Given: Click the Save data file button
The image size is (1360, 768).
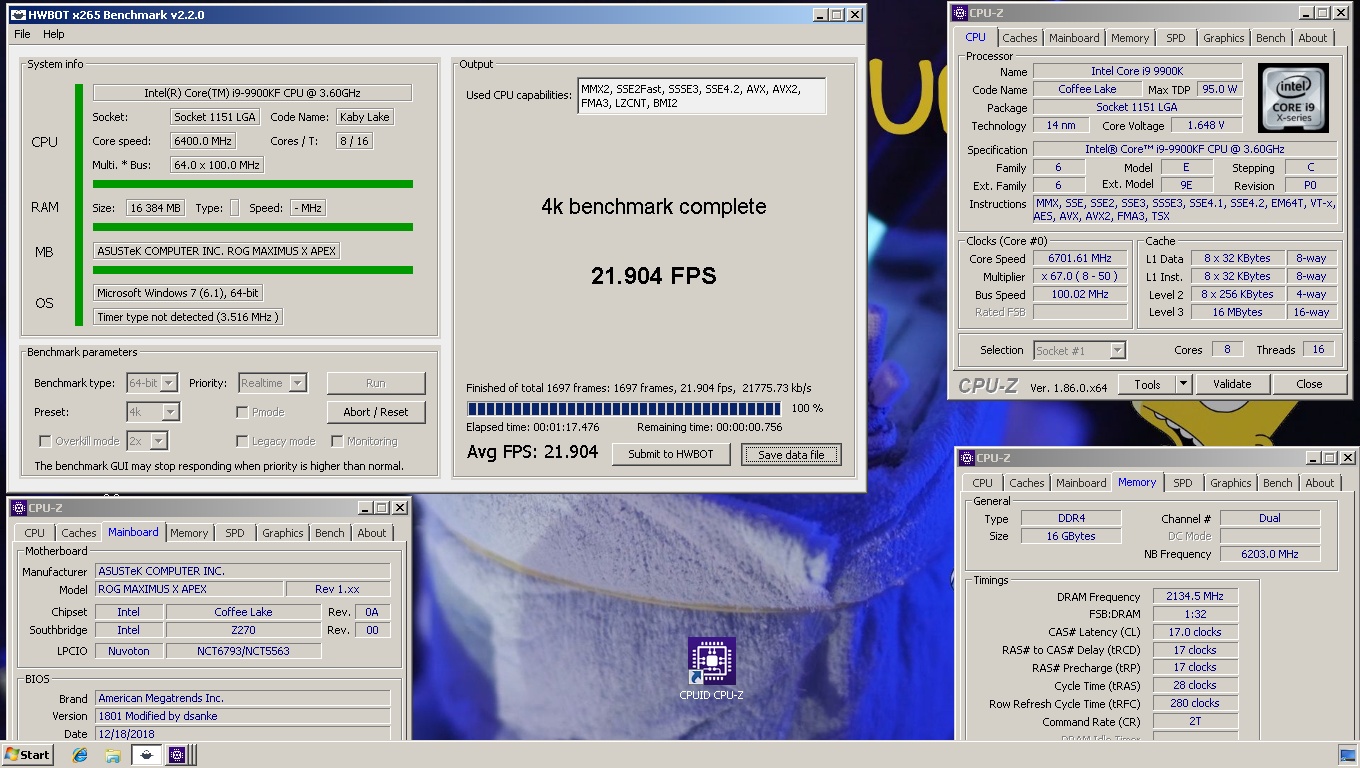Looking at the screenshot, I should click(791, 454).
